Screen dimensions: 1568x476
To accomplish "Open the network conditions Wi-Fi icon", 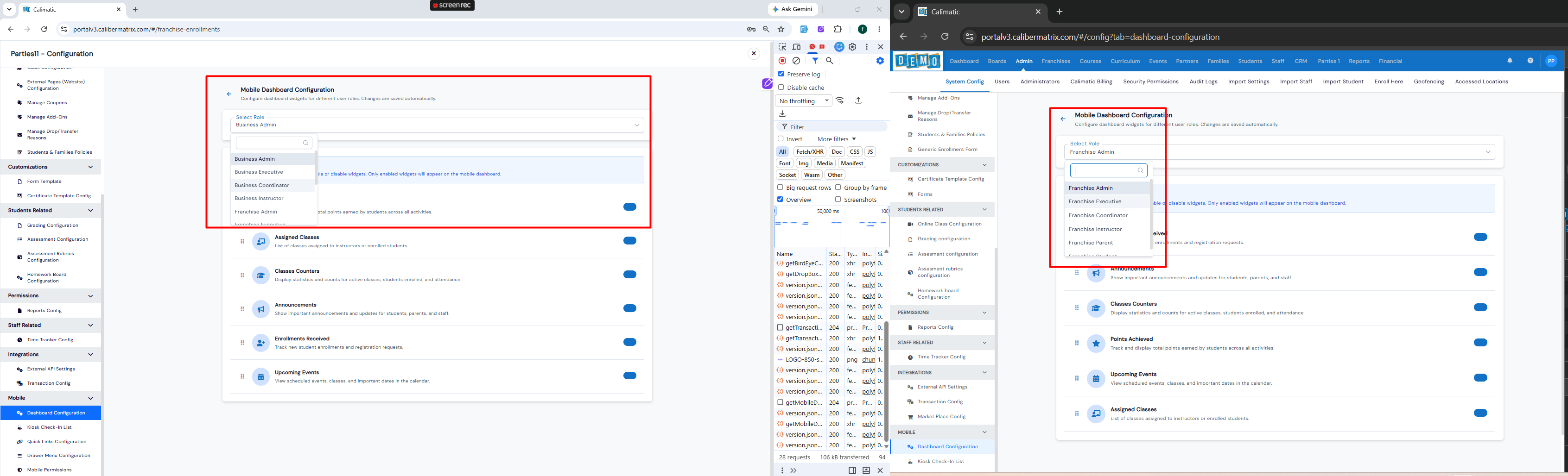I will (x=840, y=101).
